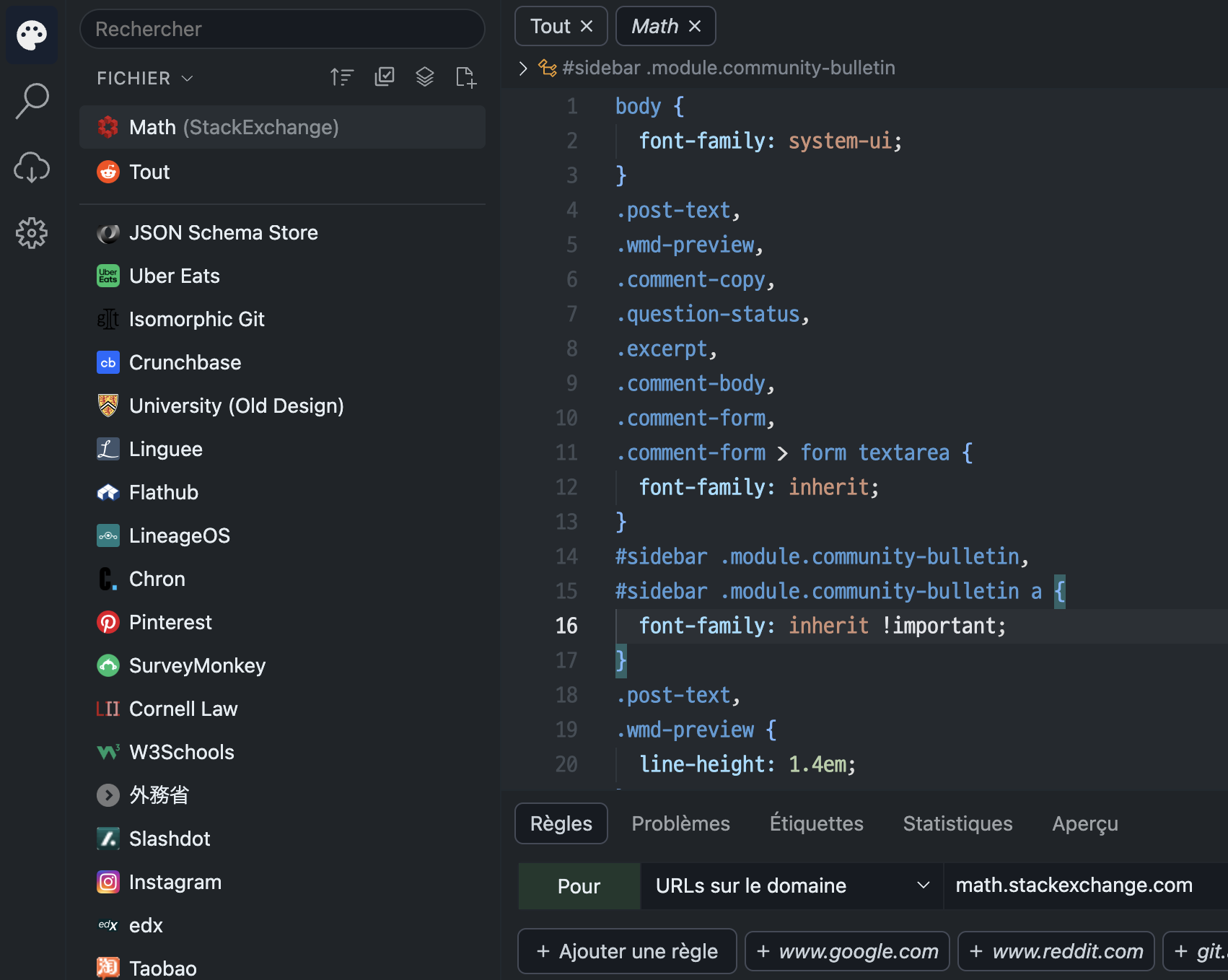Viewport: 1228px width, 980px height.
Task: Click the breadcrumb #sidebar .module.community-bulletin
Action: 729,68
